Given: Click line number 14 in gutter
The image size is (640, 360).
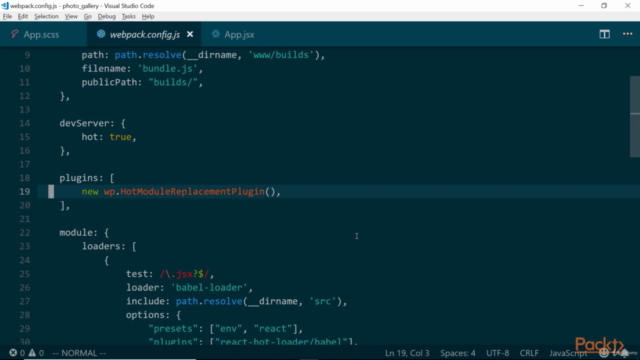Looking at the screenshot, I should point(24,123).
